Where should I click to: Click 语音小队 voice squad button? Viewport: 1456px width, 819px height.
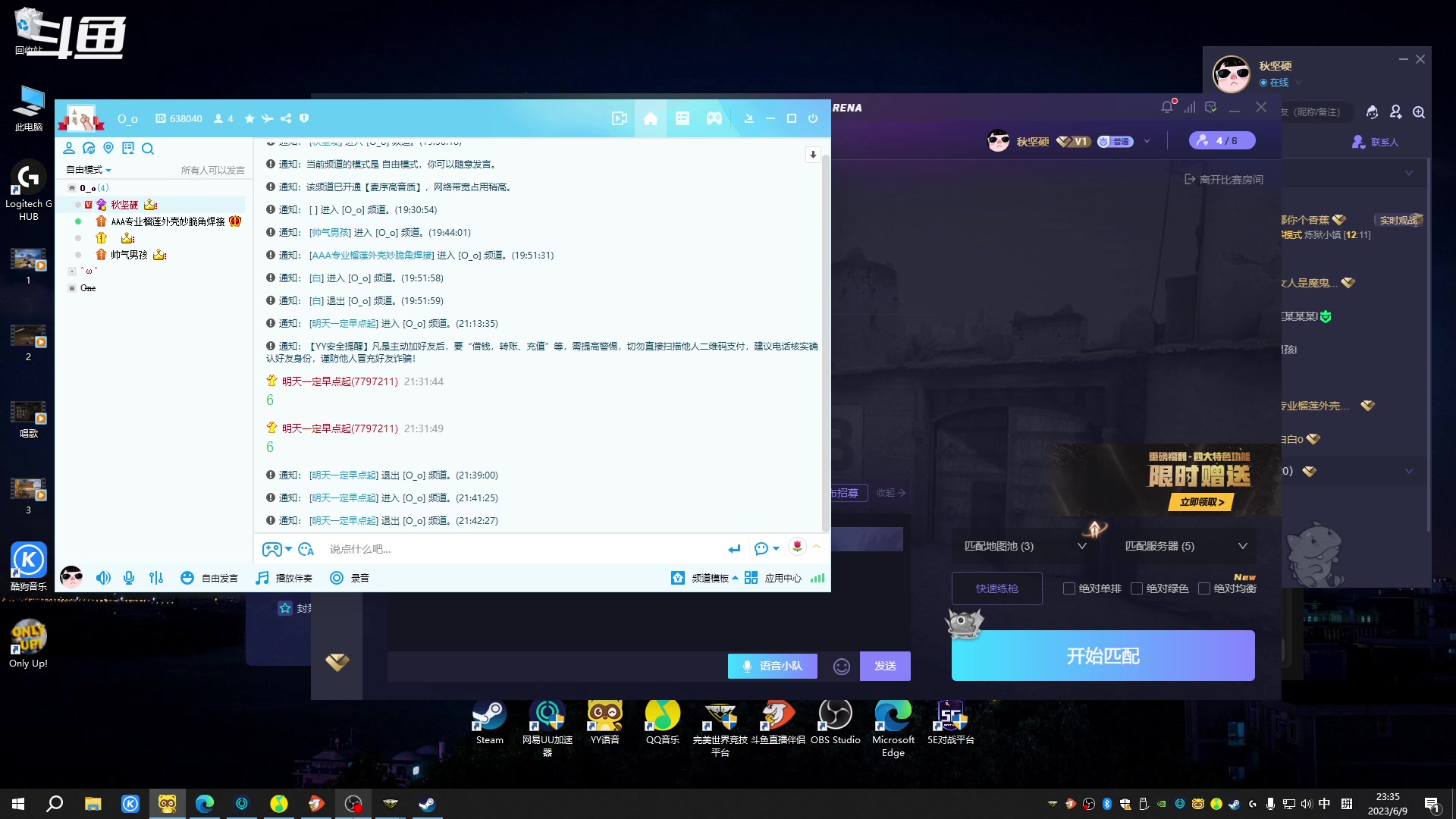[773, 666]
